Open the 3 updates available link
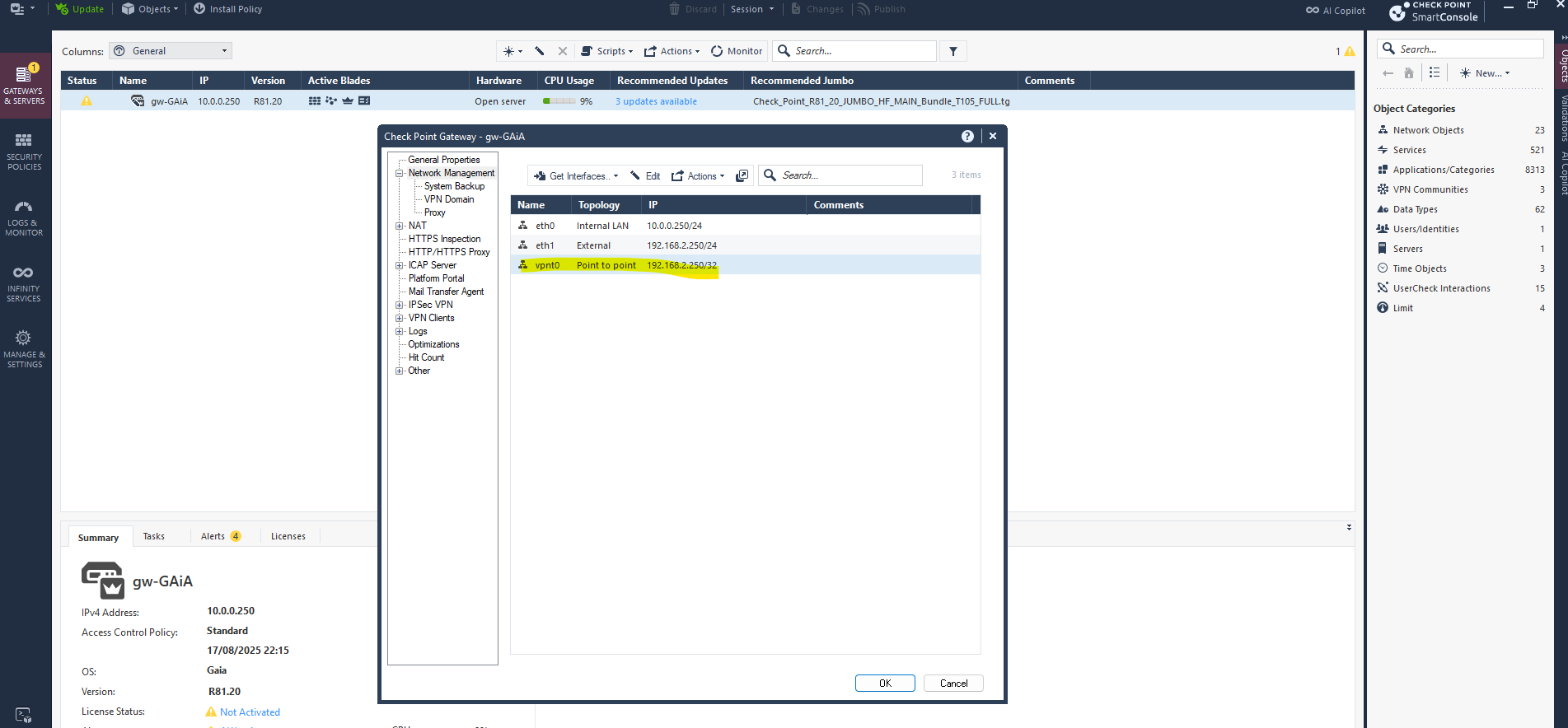Image resolution: width=1568 pixels, height=728 pixels. pyautogui.click(x=656, y=101)
